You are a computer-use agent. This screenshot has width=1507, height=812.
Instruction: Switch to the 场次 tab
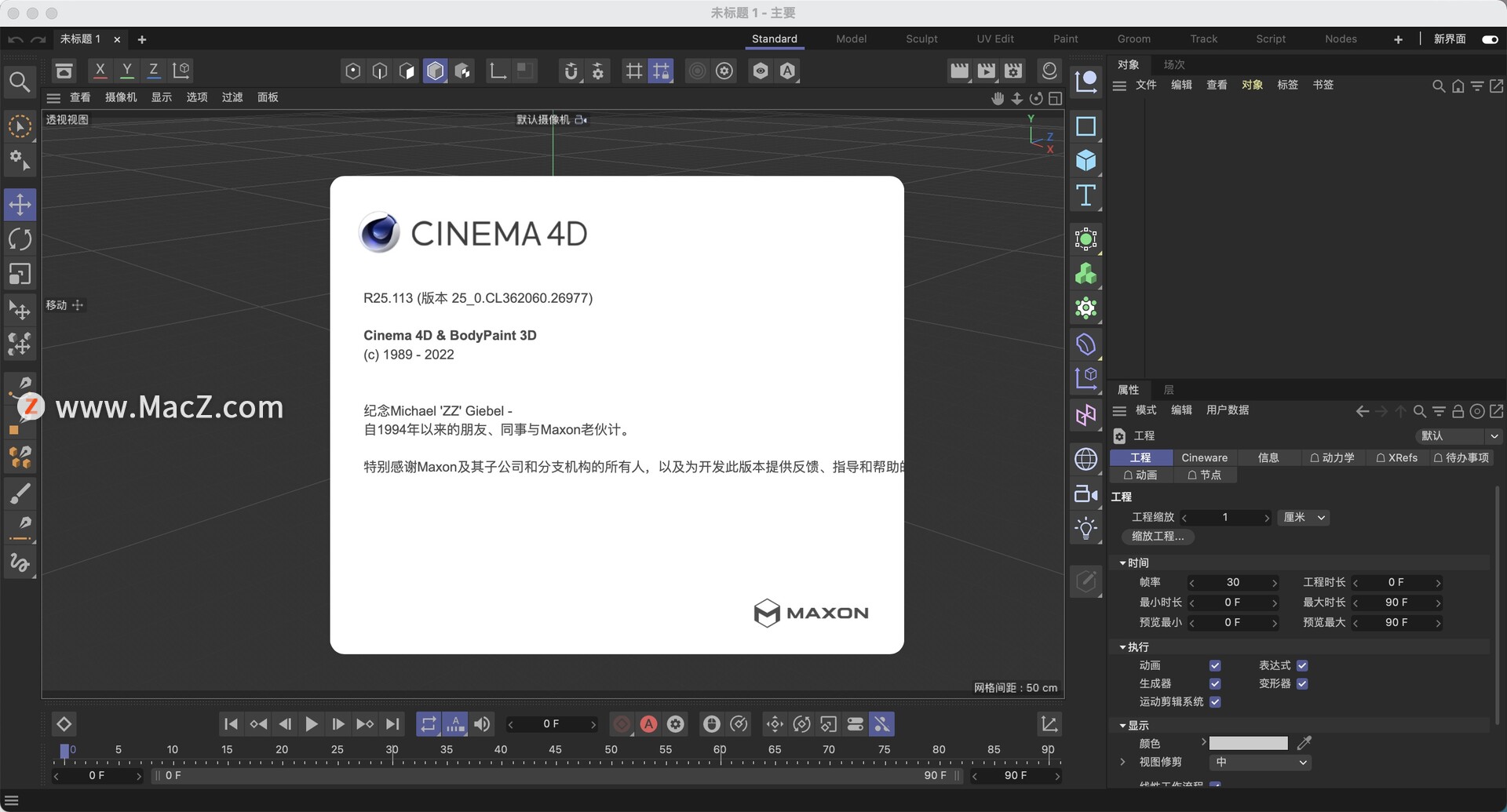1174,64
